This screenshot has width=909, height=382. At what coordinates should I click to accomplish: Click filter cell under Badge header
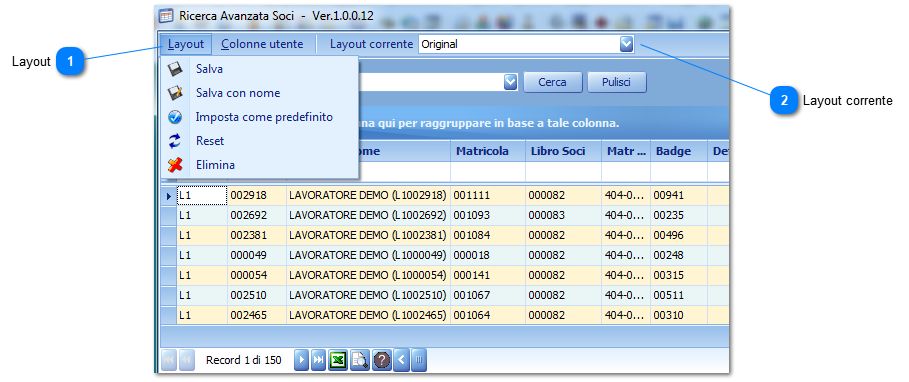click(x=679, y=172)
